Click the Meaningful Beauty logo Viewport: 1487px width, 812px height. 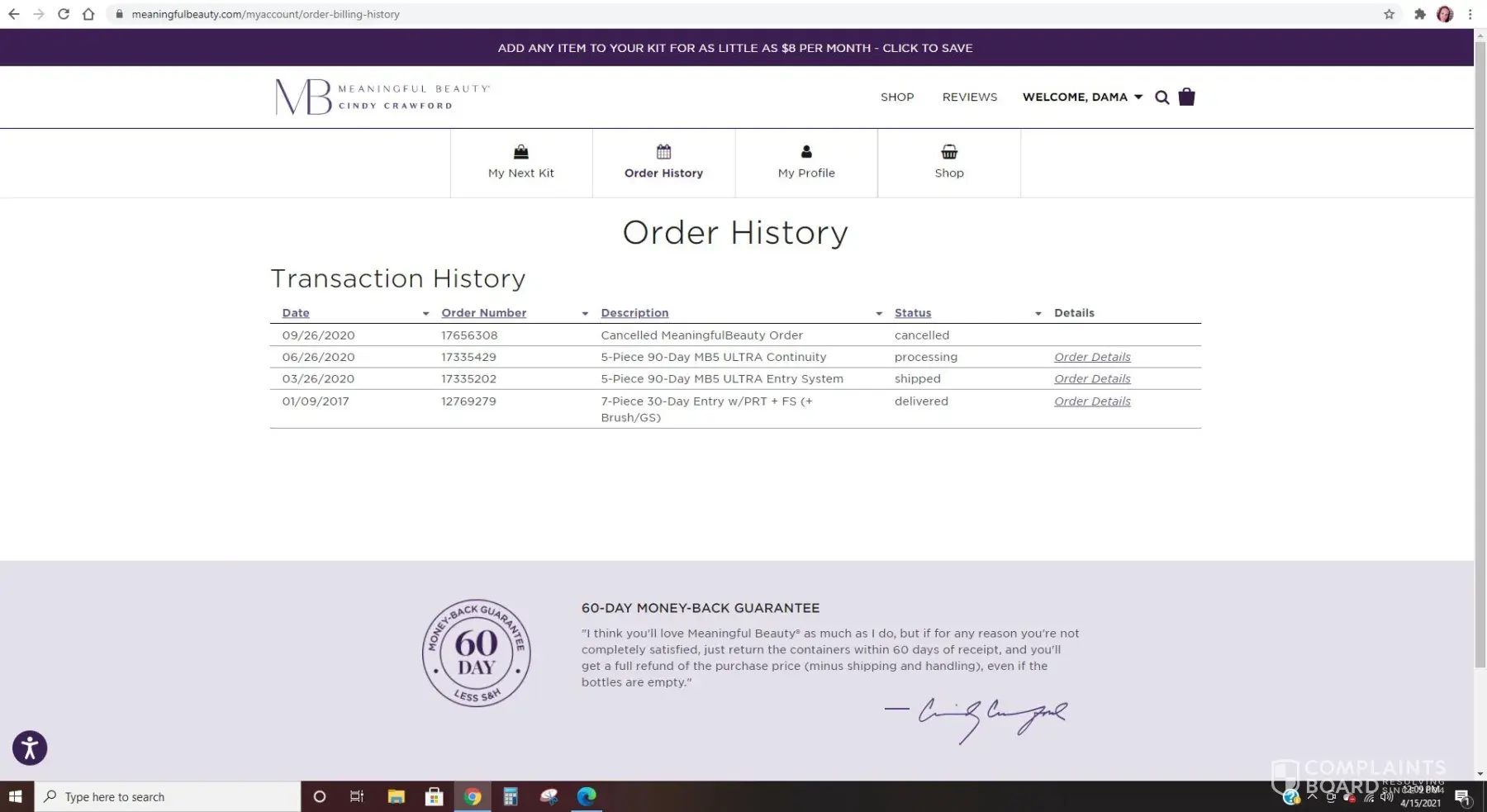382,97
